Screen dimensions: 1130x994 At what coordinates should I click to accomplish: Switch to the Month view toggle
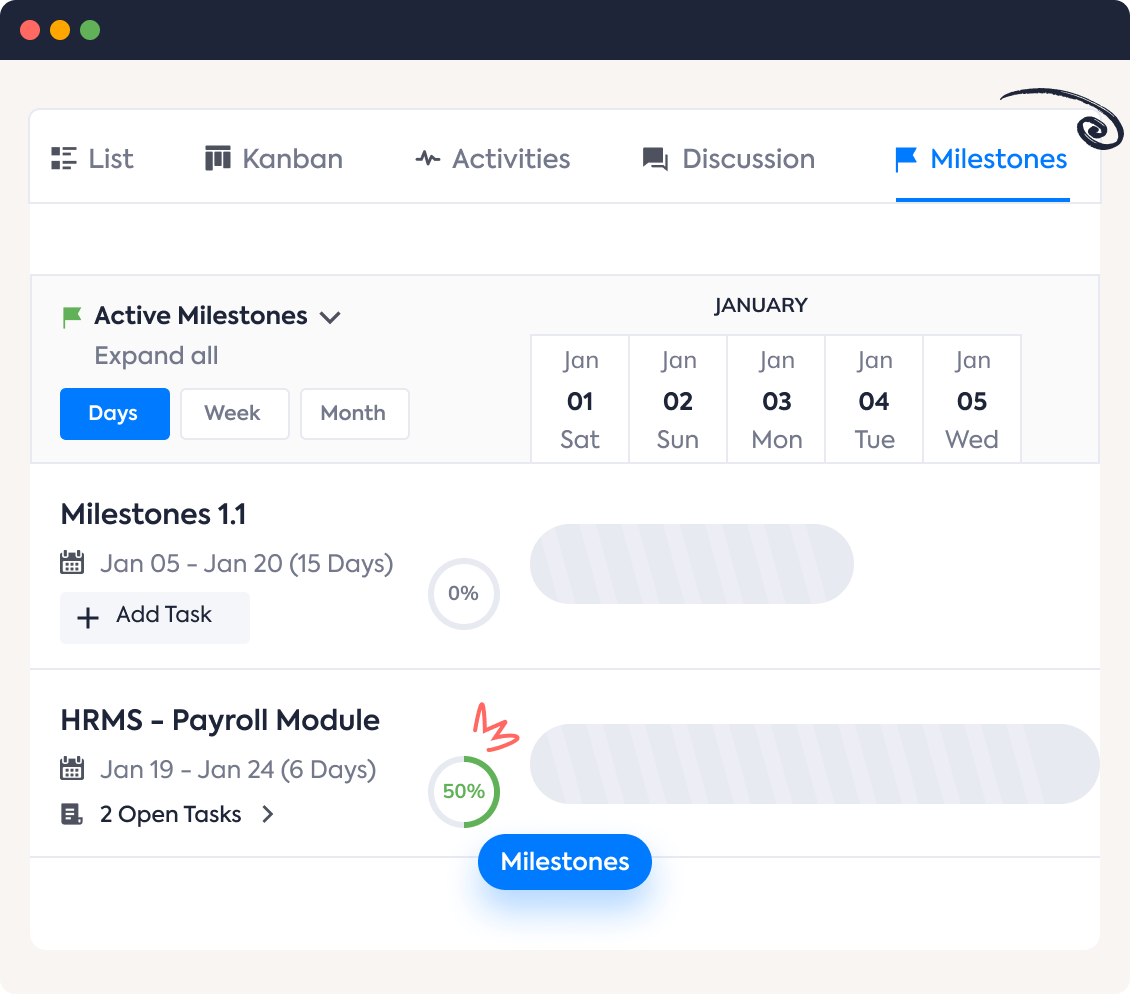pyautogui.click(x=354, y=413)
